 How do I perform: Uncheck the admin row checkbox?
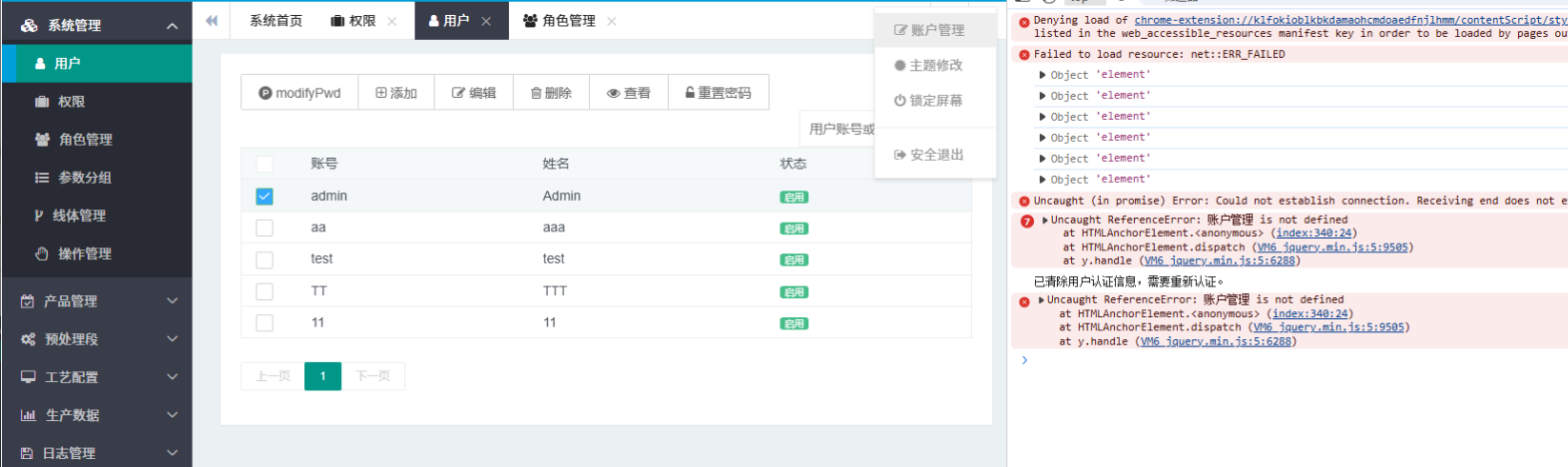coord(264,197)
